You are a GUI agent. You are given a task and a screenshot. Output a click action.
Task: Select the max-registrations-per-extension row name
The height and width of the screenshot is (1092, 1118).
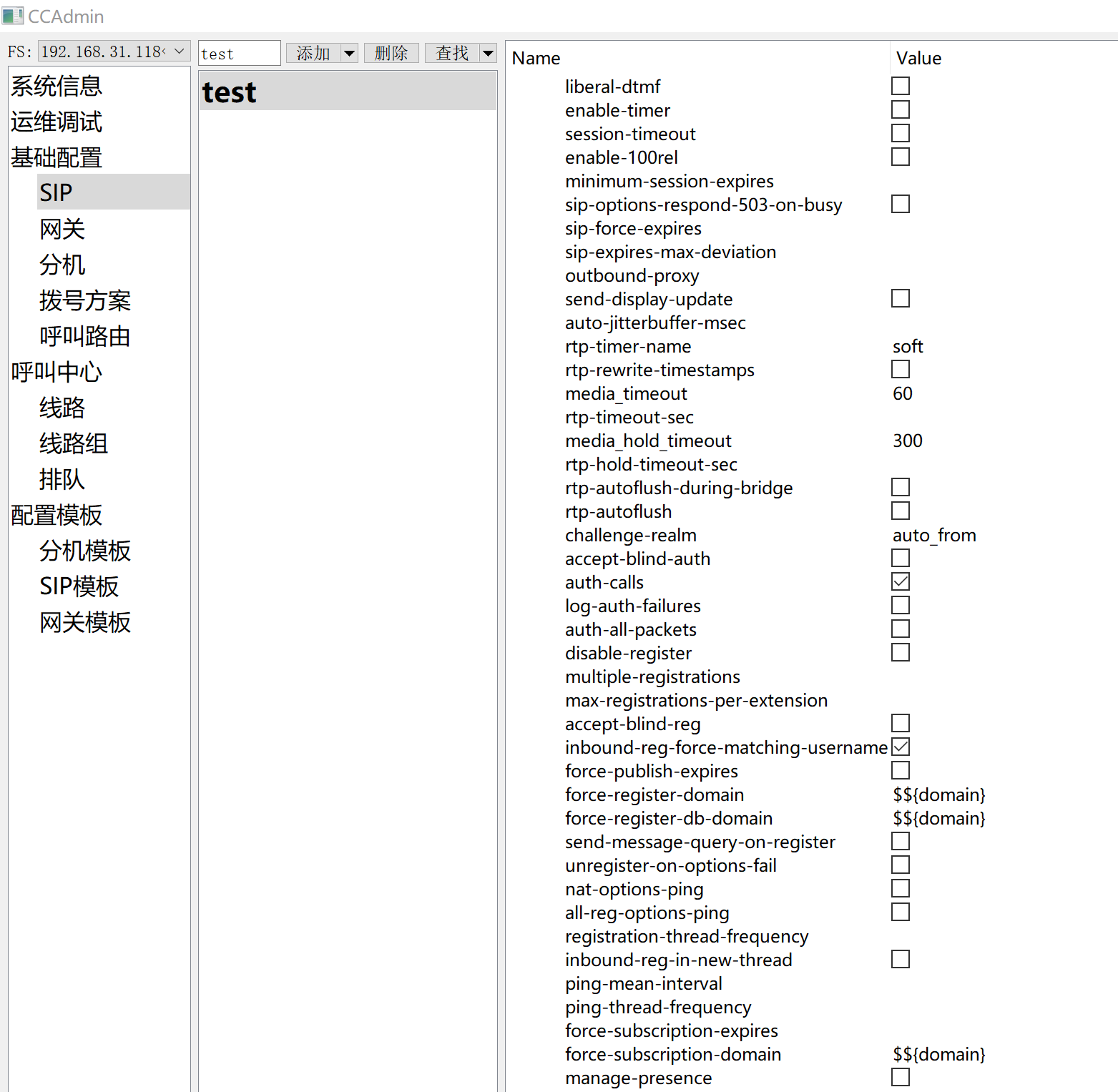pos(697,700)
